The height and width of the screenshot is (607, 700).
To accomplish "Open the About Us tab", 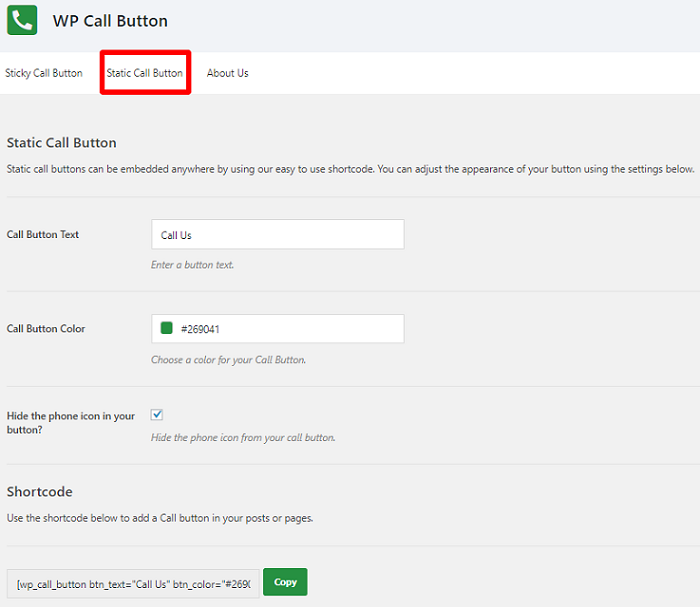I will pos(227,73).
